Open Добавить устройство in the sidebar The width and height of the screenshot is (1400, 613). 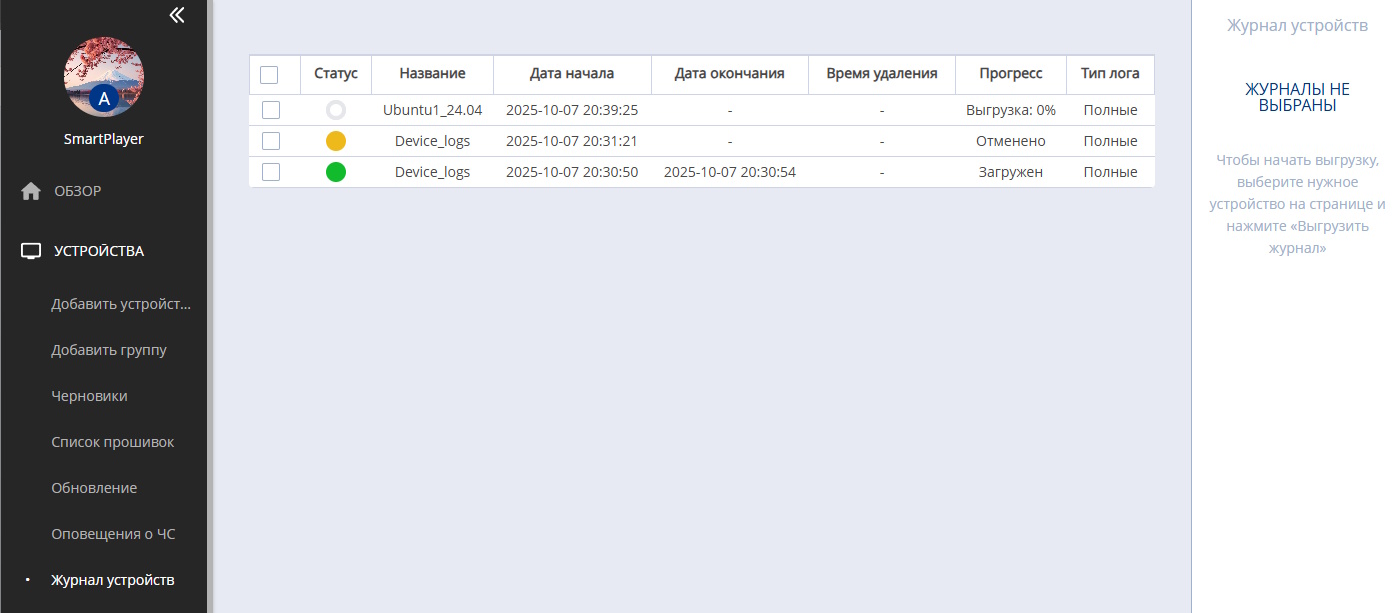point(120,304)
